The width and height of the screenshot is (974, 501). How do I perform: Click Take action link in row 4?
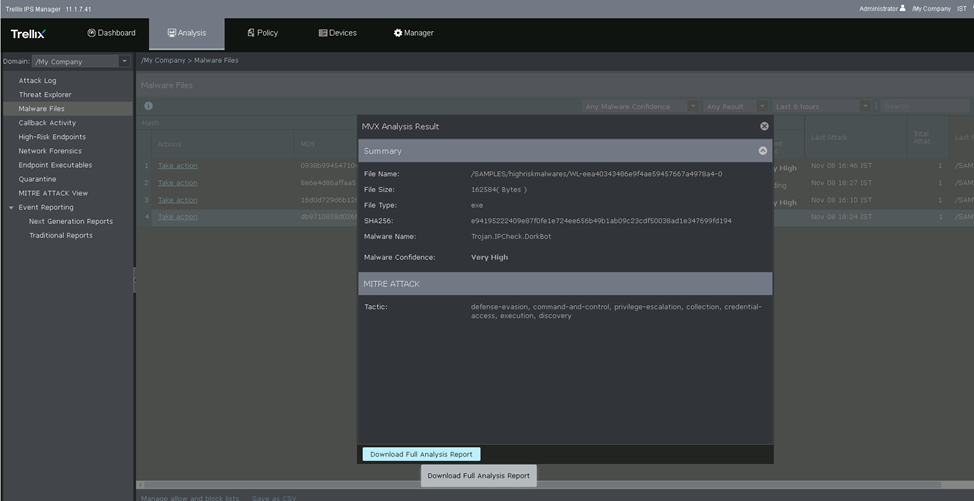[178, 217]
